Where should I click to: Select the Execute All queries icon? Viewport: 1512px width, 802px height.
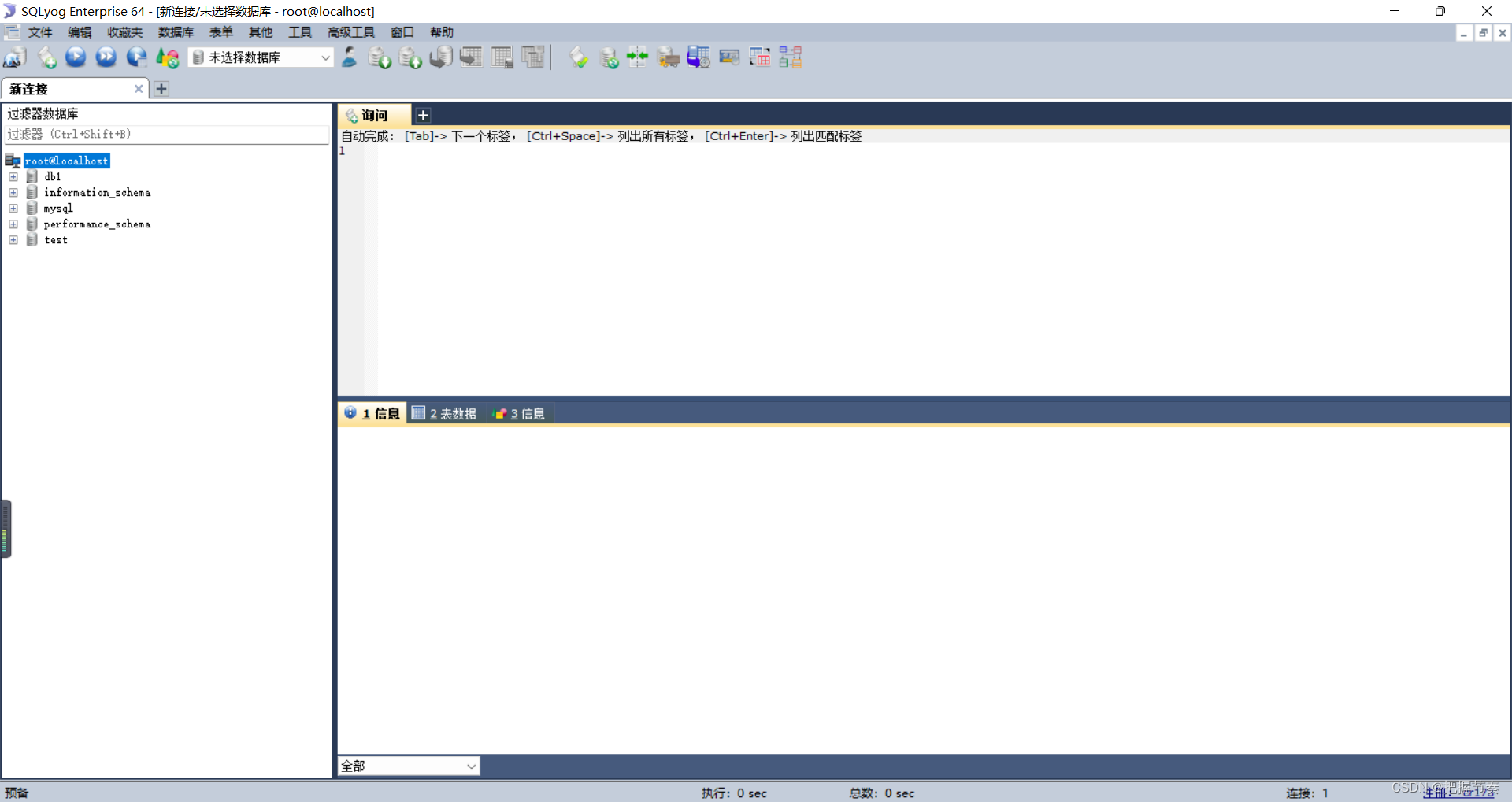click(106, 57)
